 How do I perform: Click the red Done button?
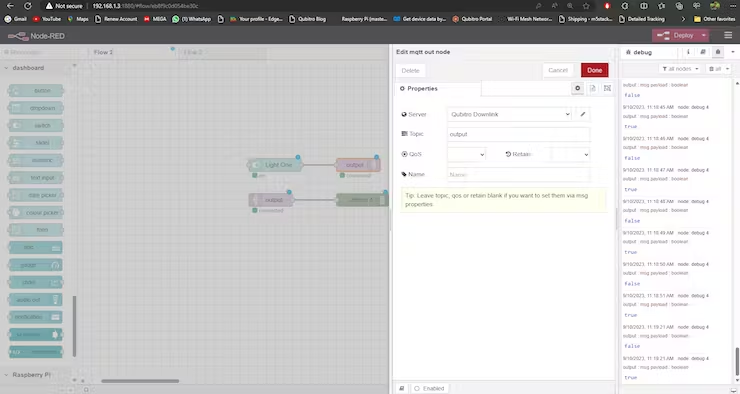coord(595,70)
